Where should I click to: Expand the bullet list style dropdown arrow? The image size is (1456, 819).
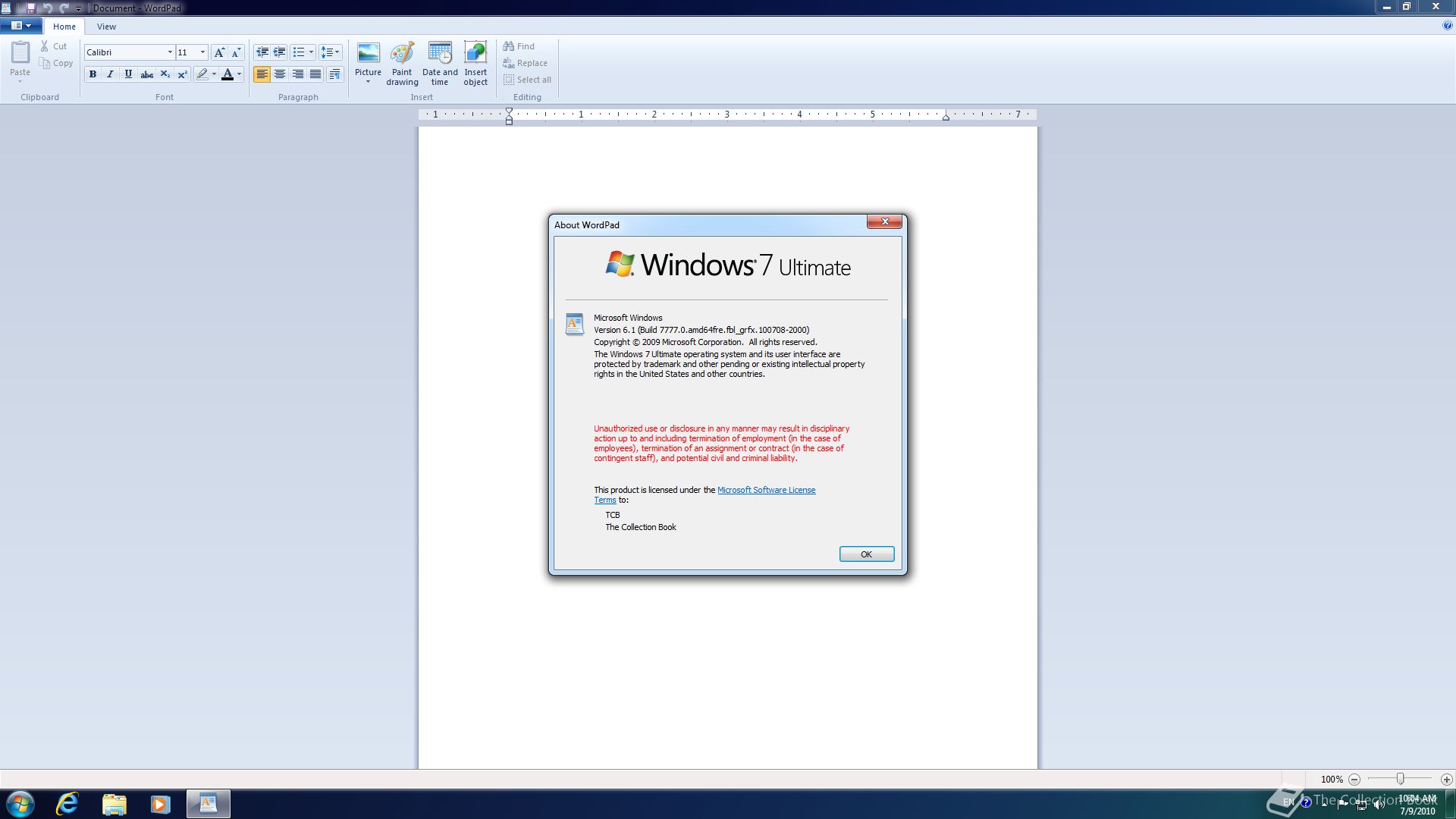[311, 52]
